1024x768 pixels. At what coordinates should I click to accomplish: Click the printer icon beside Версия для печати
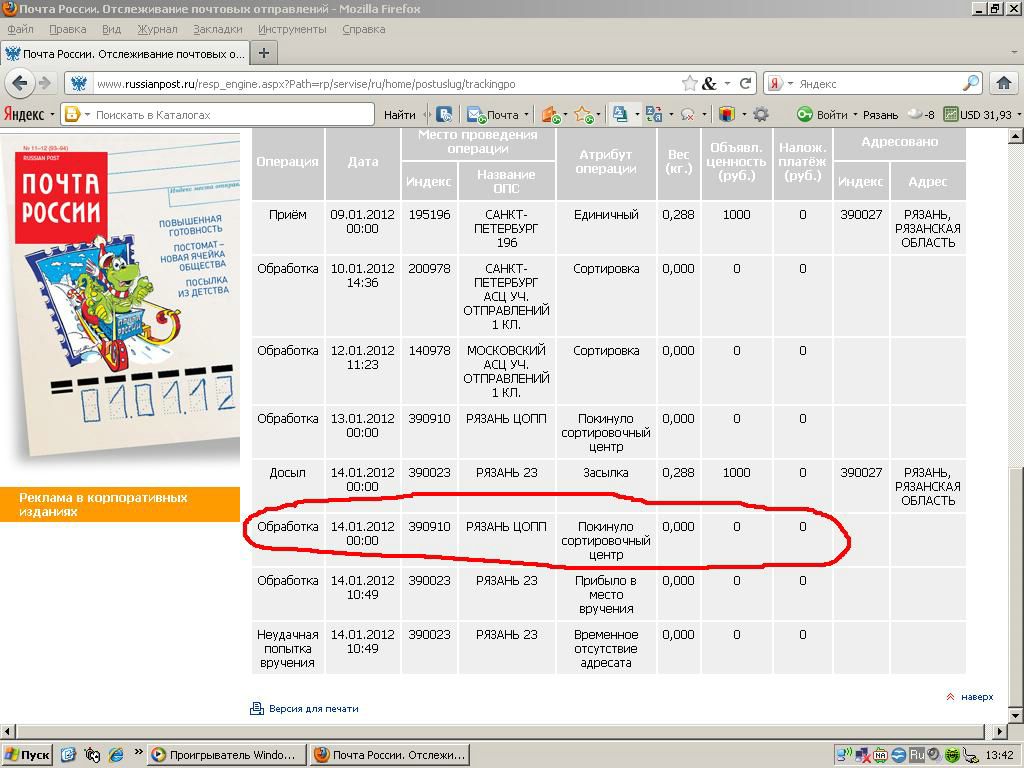(257, 709)
